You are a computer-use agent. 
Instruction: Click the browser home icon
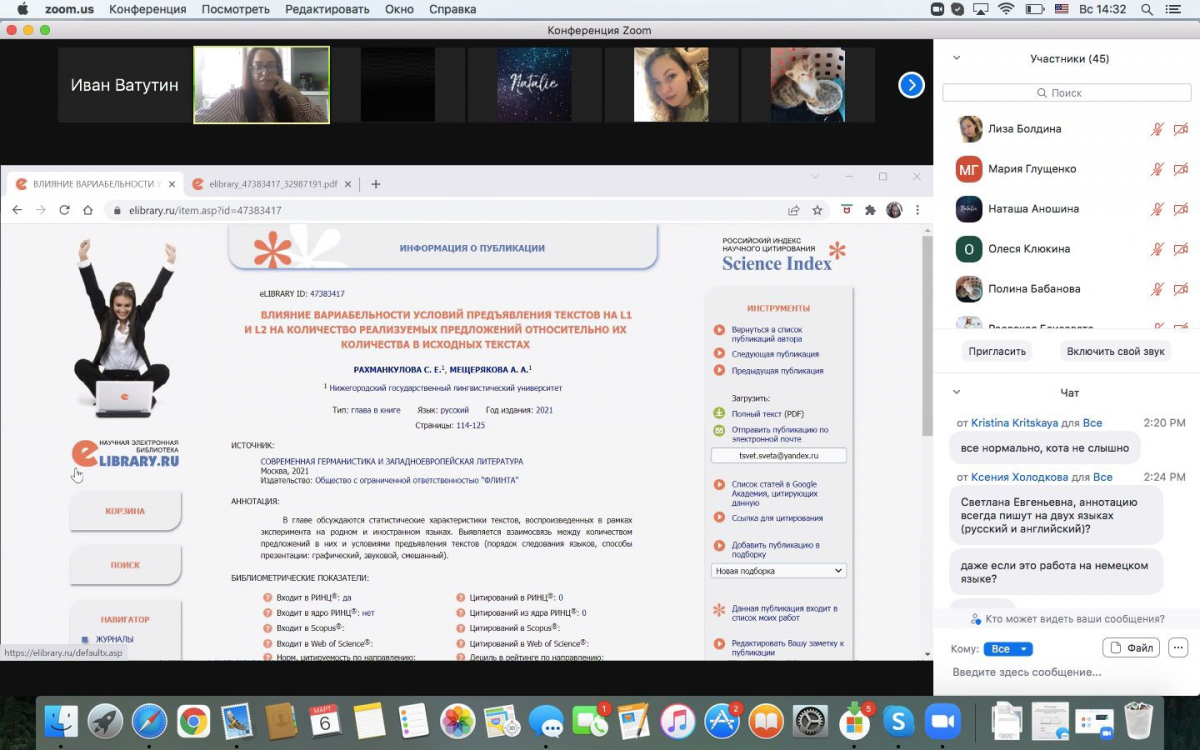pos(88,210)
